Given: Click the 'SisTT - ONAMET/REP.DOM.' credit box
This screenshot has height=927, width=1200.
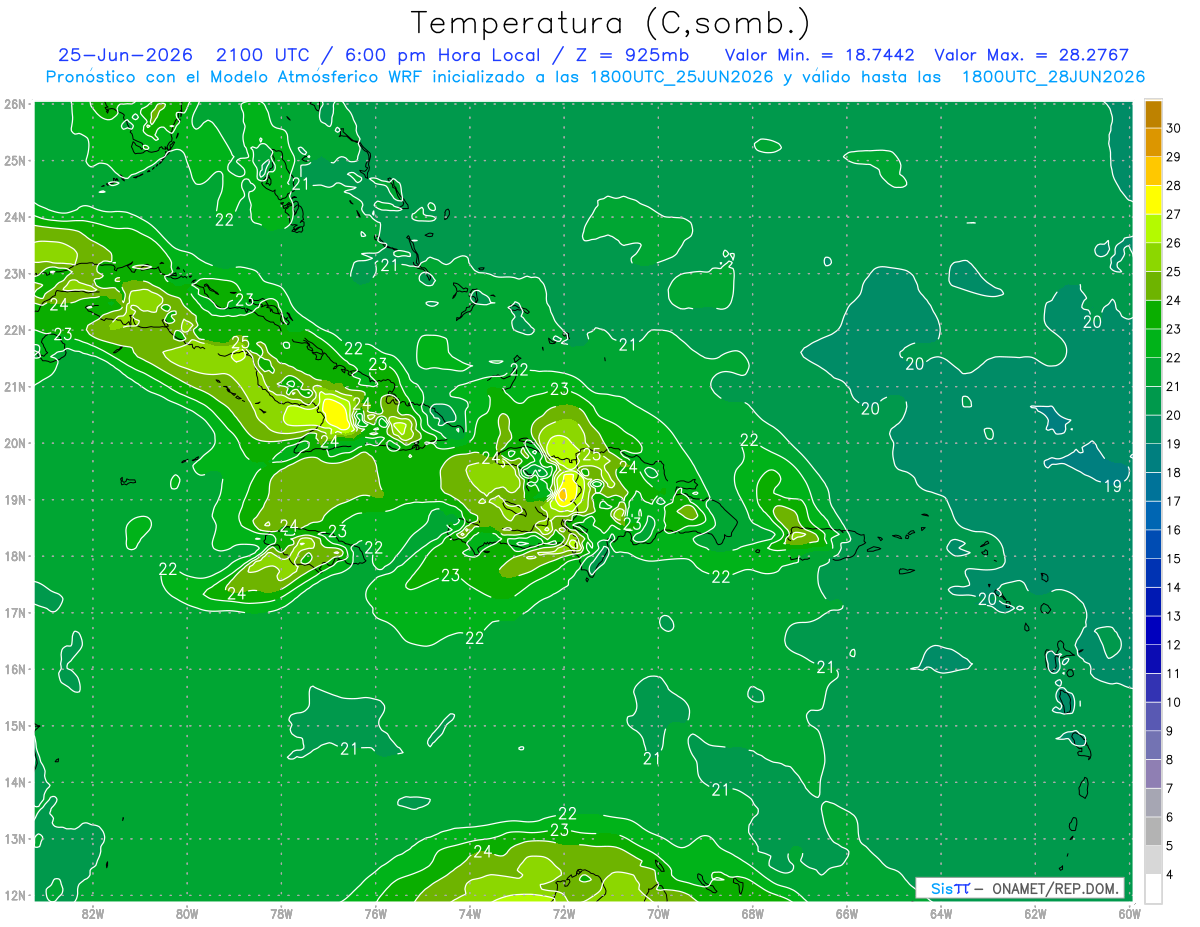Looking at the screenshot, I should (x=1020, y=888).
